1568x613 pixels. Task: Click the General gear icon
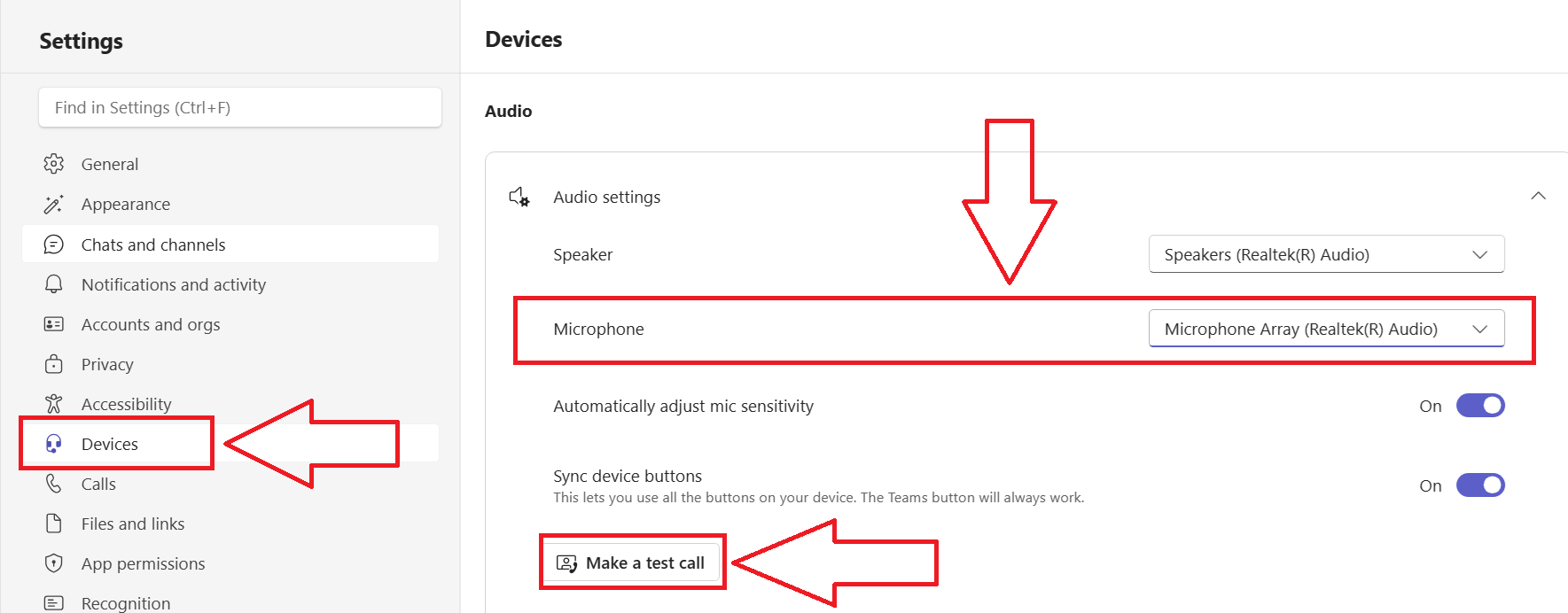click(54, 164)
